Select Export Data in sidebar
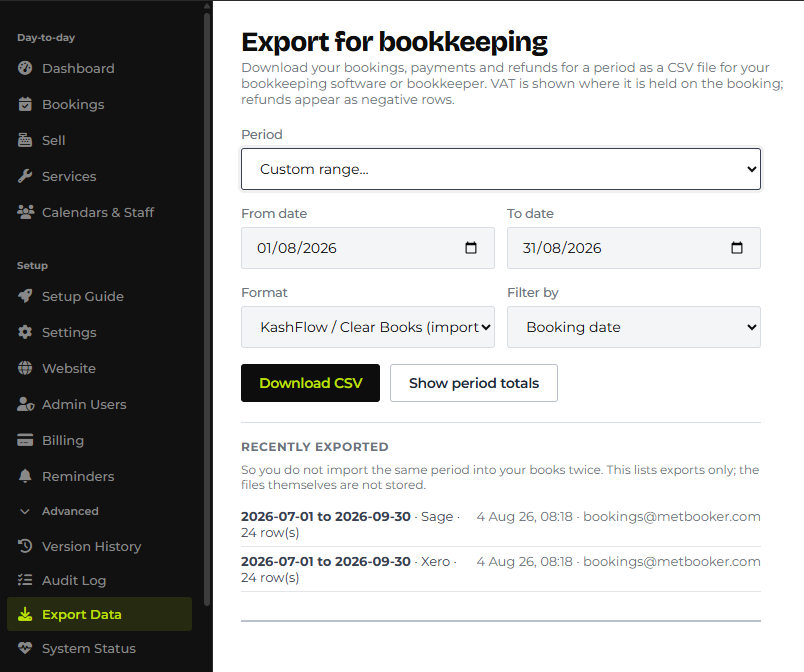Viewport: 804px width, 672px height. [x=99, y=614]
